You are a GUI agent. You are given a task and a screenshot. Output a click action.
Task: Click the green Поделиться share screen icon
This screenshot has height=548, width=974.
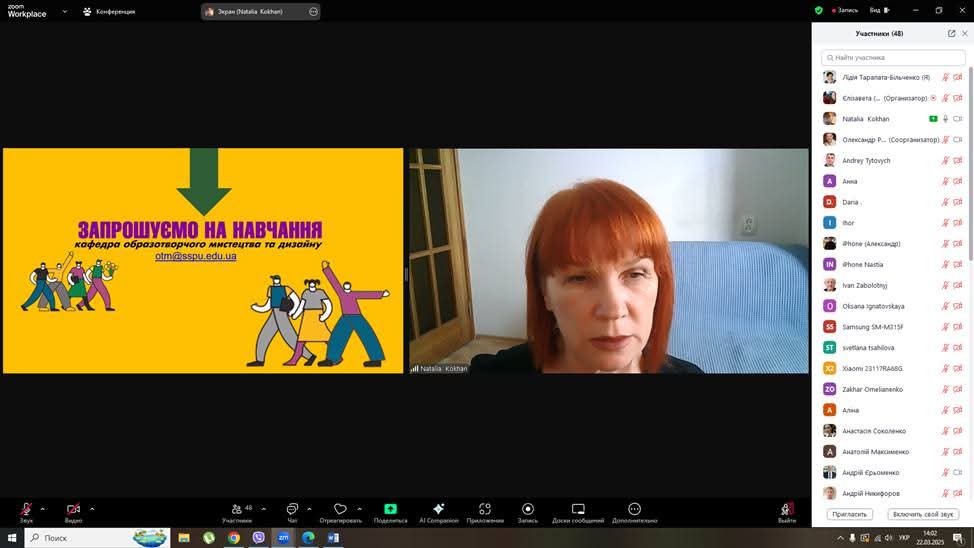pyautogui.click(x=390, y=511)
